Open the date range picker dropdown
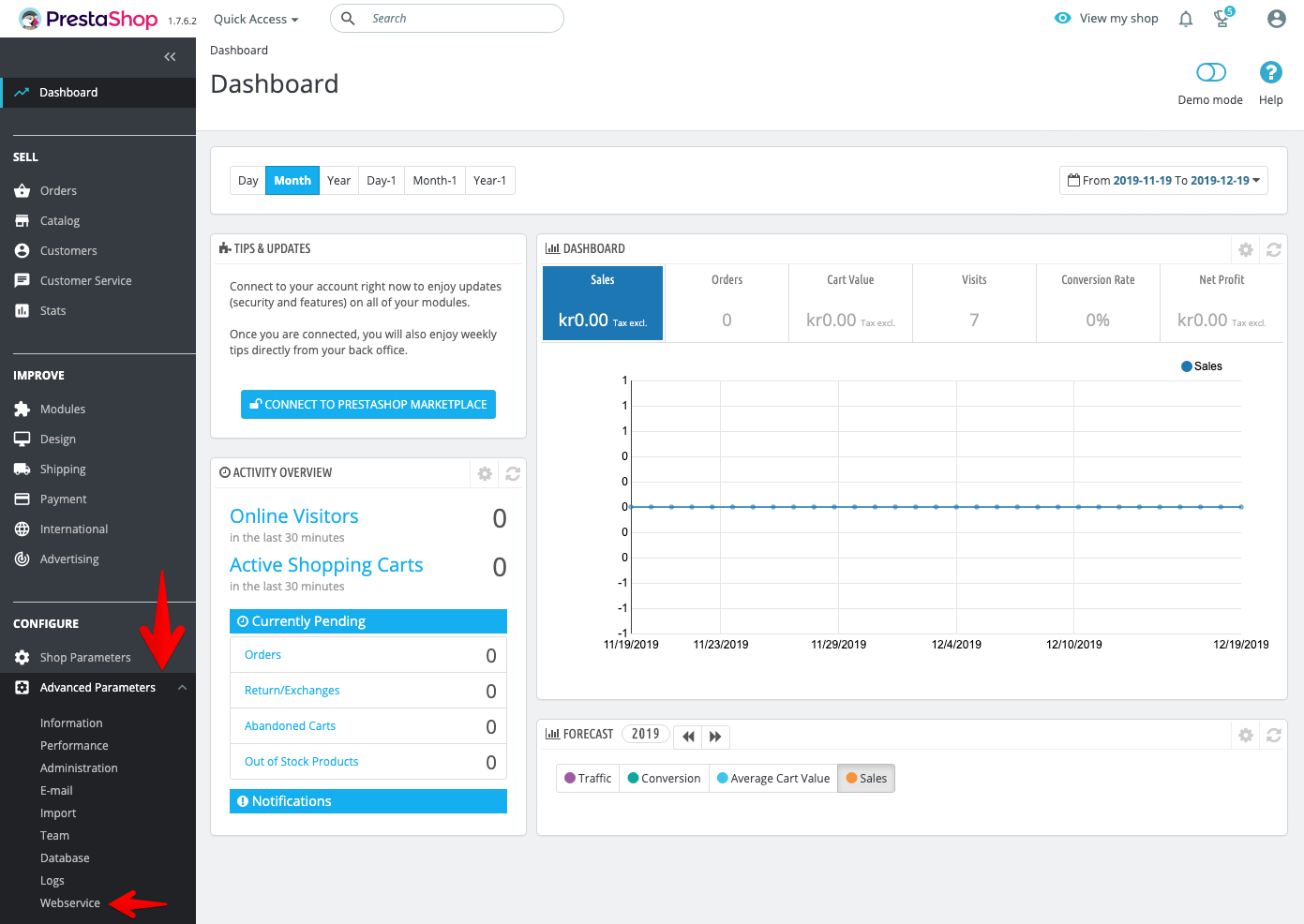This screenshot has height=924, width=1304. point(1163,180)
